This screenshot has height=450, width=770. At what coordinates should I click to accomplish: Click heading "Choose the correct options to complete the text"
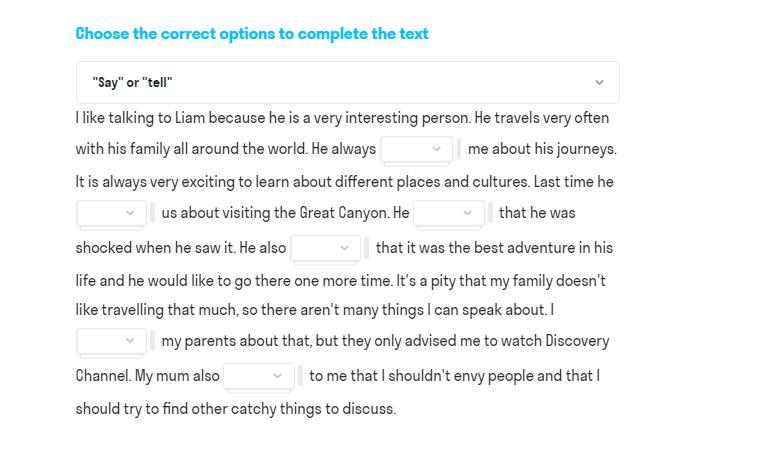[252, 34]
